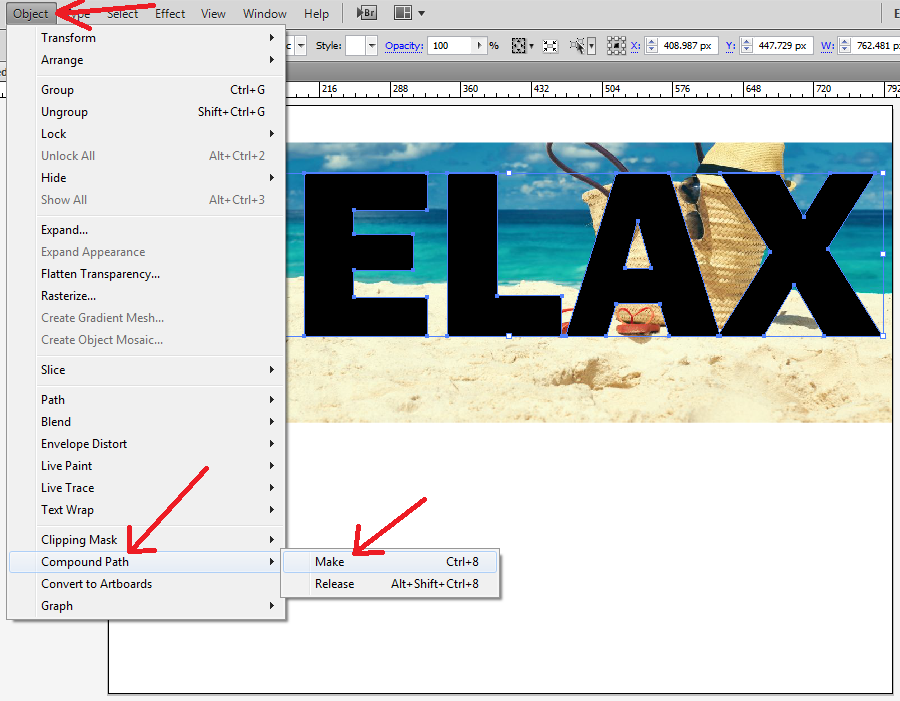The image size is (900, 701).
Task: Open the dropdown left of Style label
Action: pyautogui.click(x=301, y=45)
